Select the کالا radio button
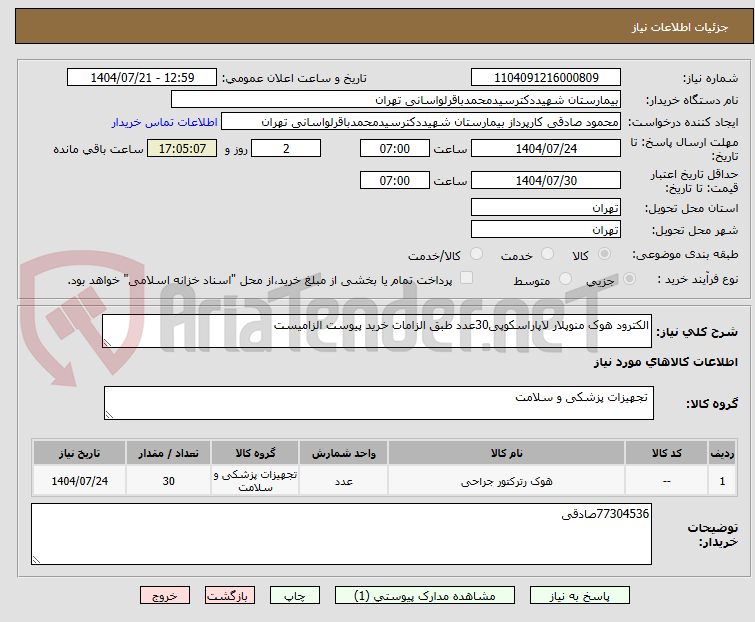This screenshot has width=755, height=622. coord(604,254)
